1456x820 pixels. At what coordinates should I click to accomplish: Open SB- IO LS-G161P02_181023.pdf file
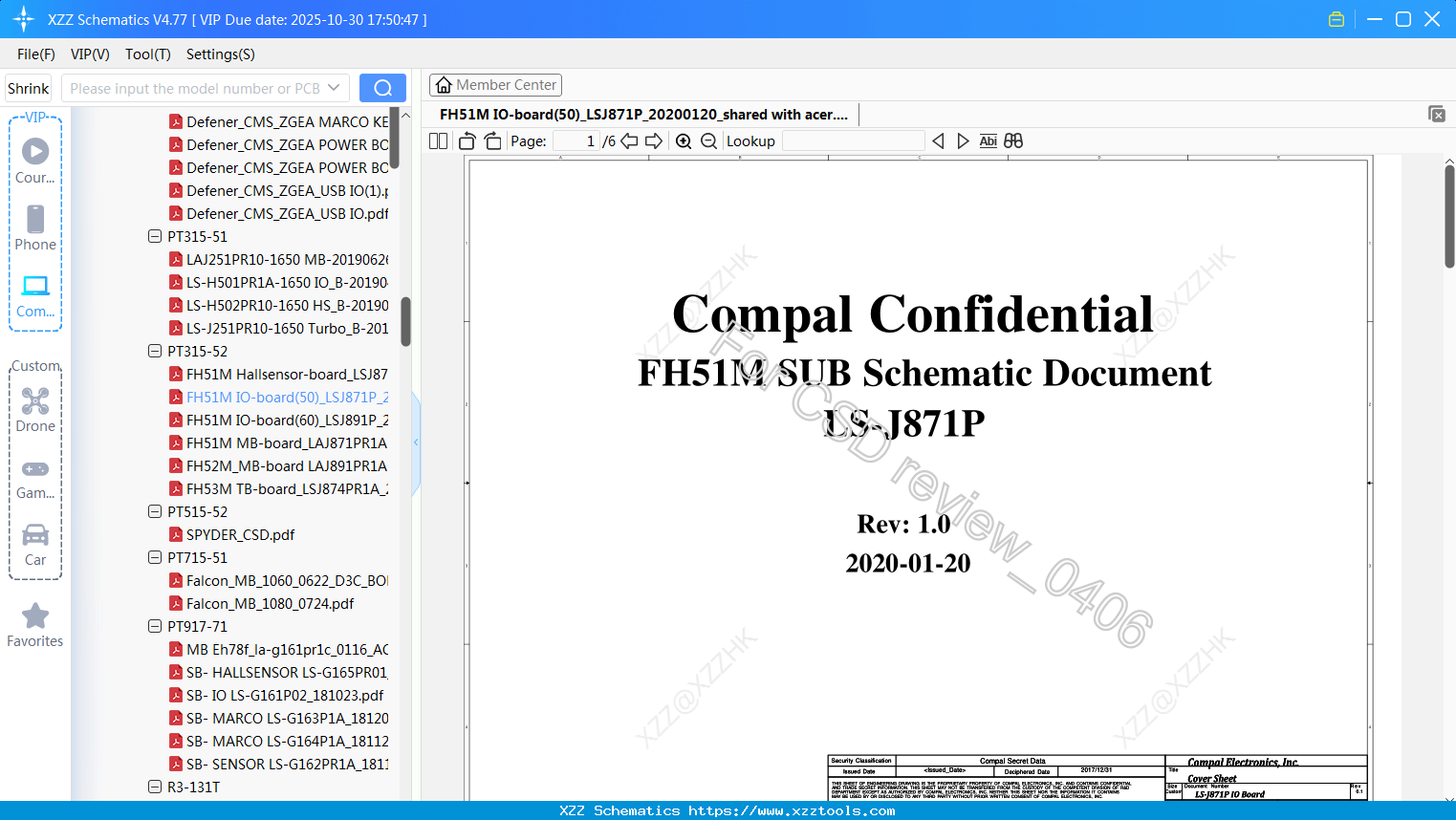point(276,695)
